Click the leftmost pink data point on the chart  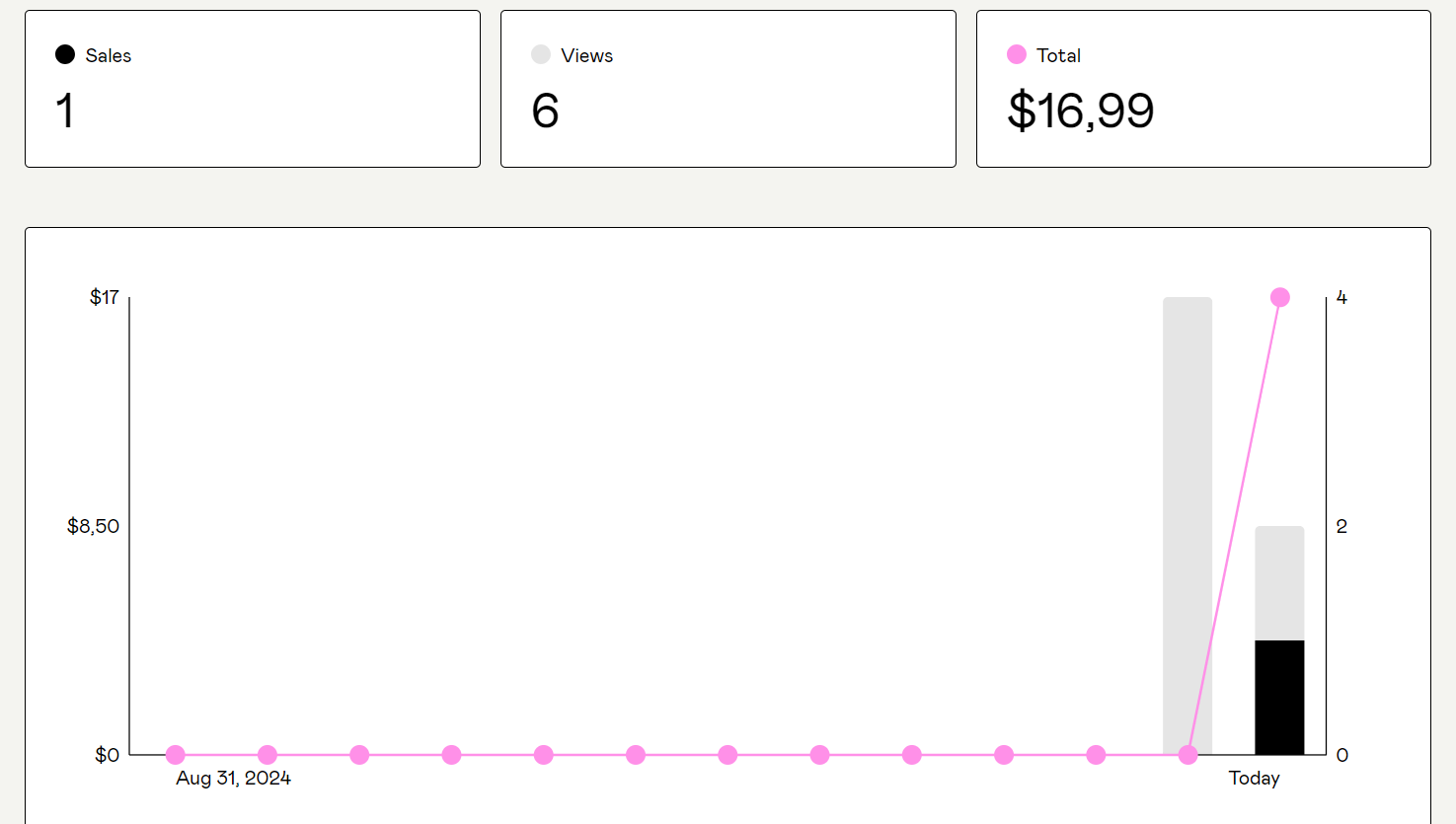coord(176,755)
